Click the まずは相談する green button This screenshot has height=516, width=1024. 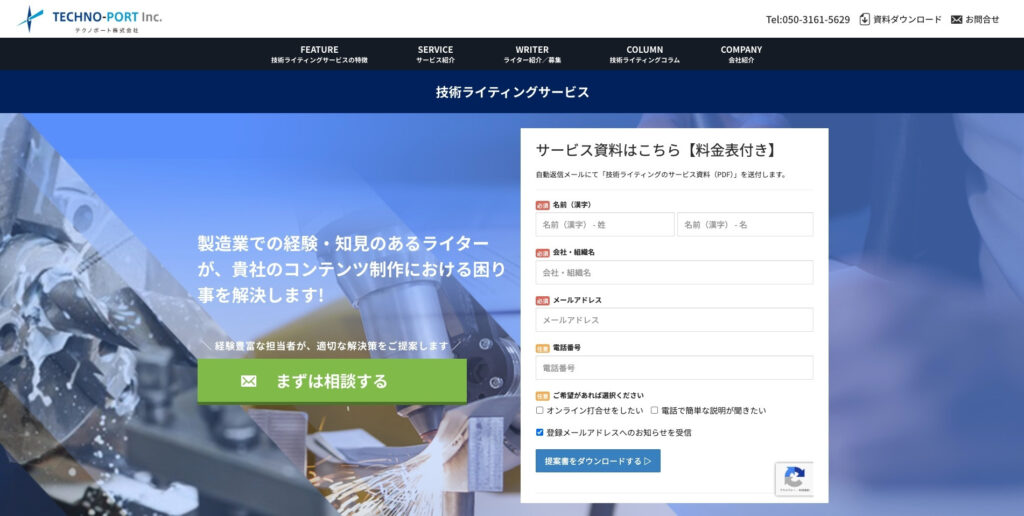point(332,381)
